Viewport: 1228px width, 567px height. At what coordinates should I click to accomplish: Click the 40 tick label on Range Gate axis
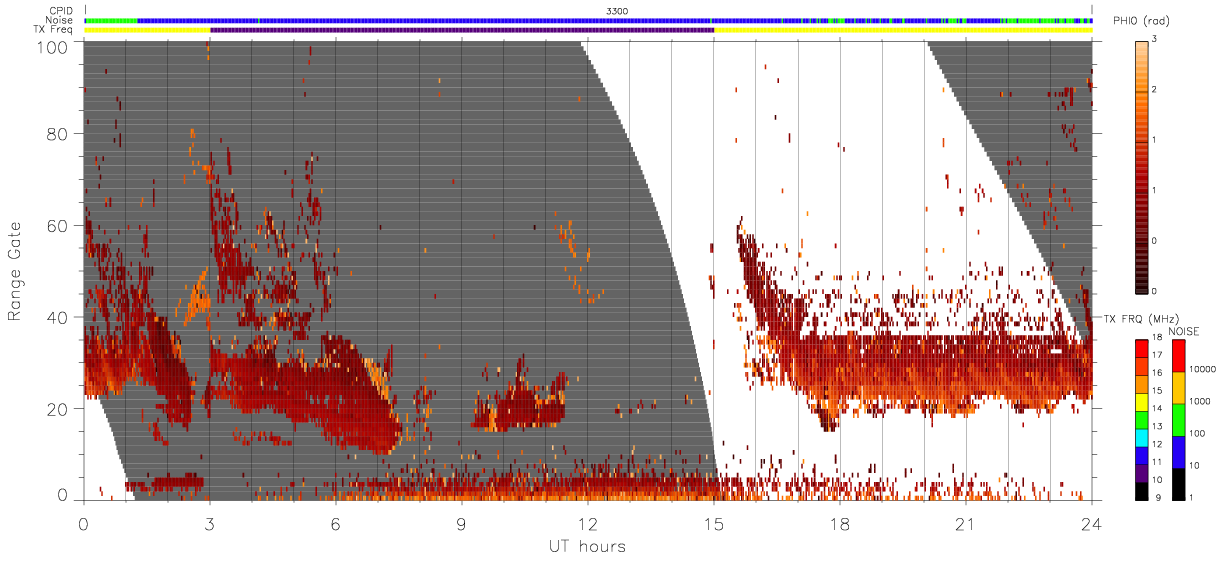[59, 317]
